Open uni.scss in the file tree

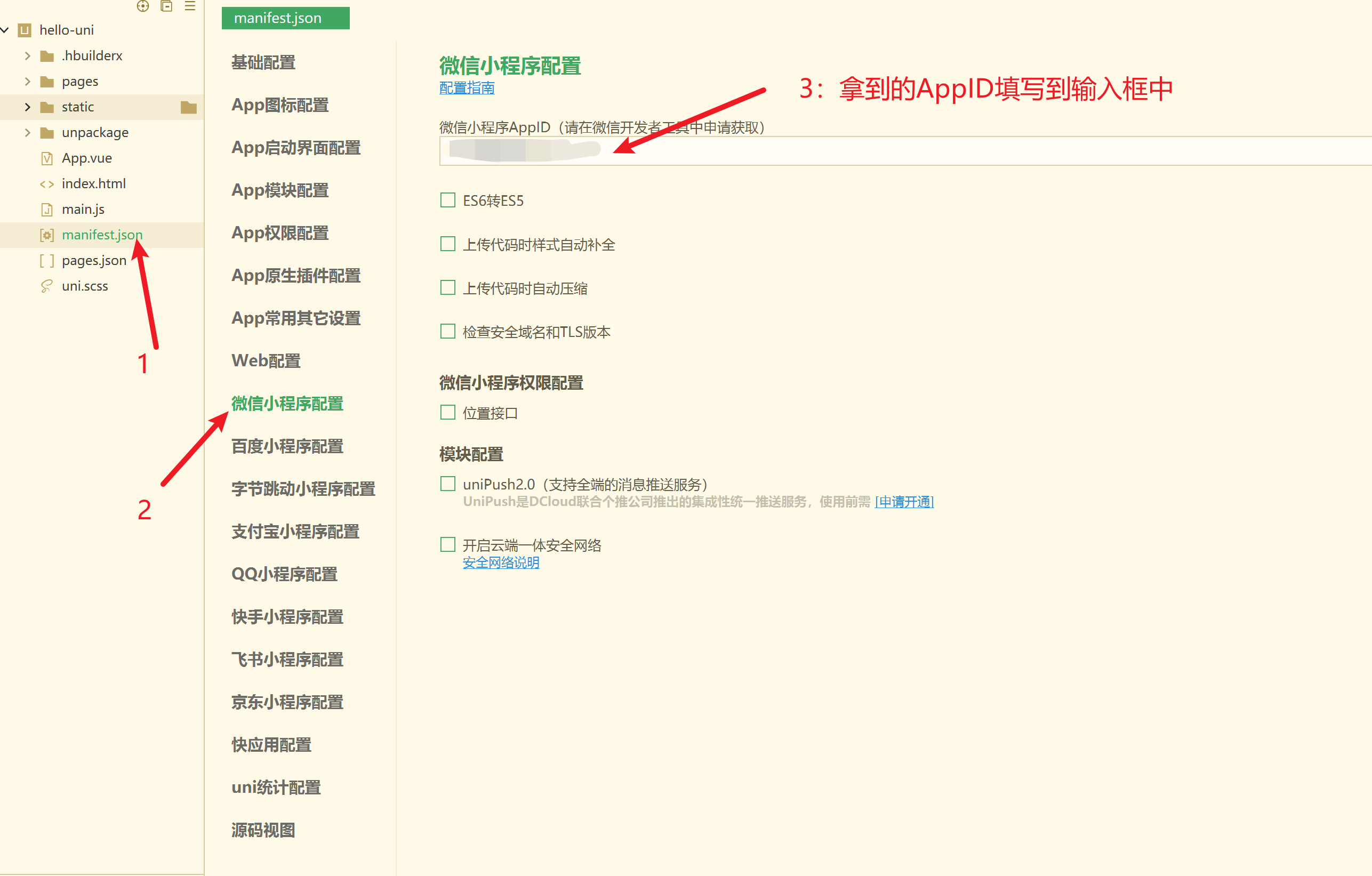(85, 286)
